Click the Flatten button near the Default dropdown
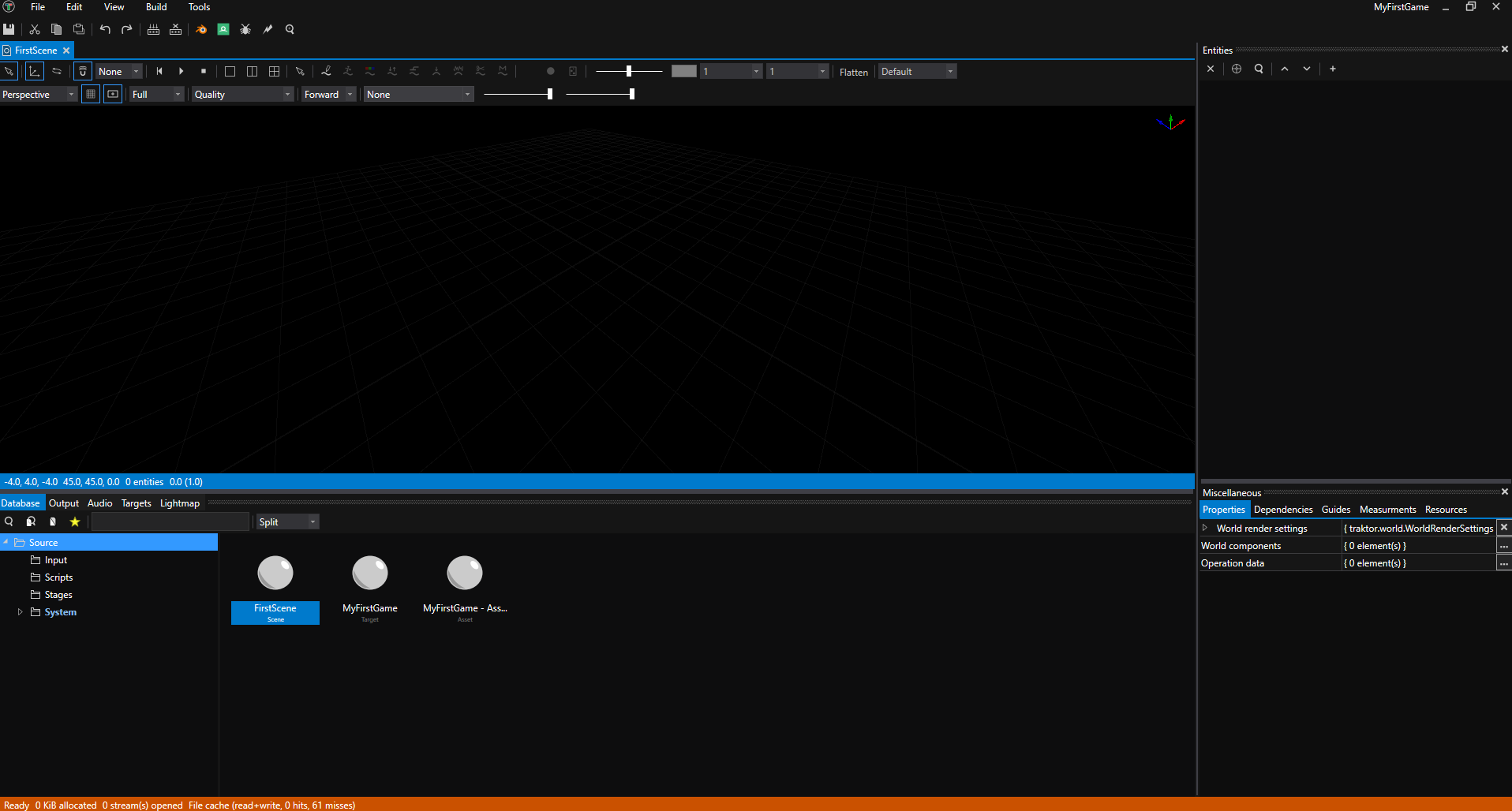Viewport: 1512px width, 811px height. (x=853, y=72)
